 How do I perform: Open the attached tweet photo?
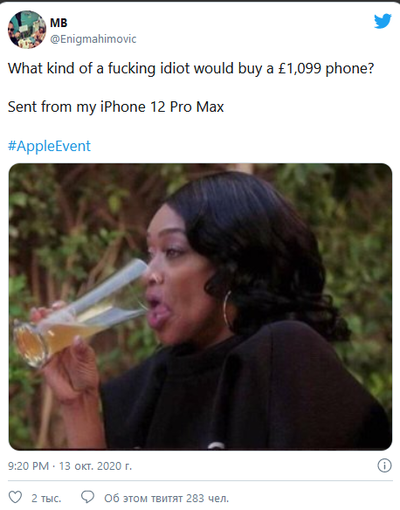[200, 307]
